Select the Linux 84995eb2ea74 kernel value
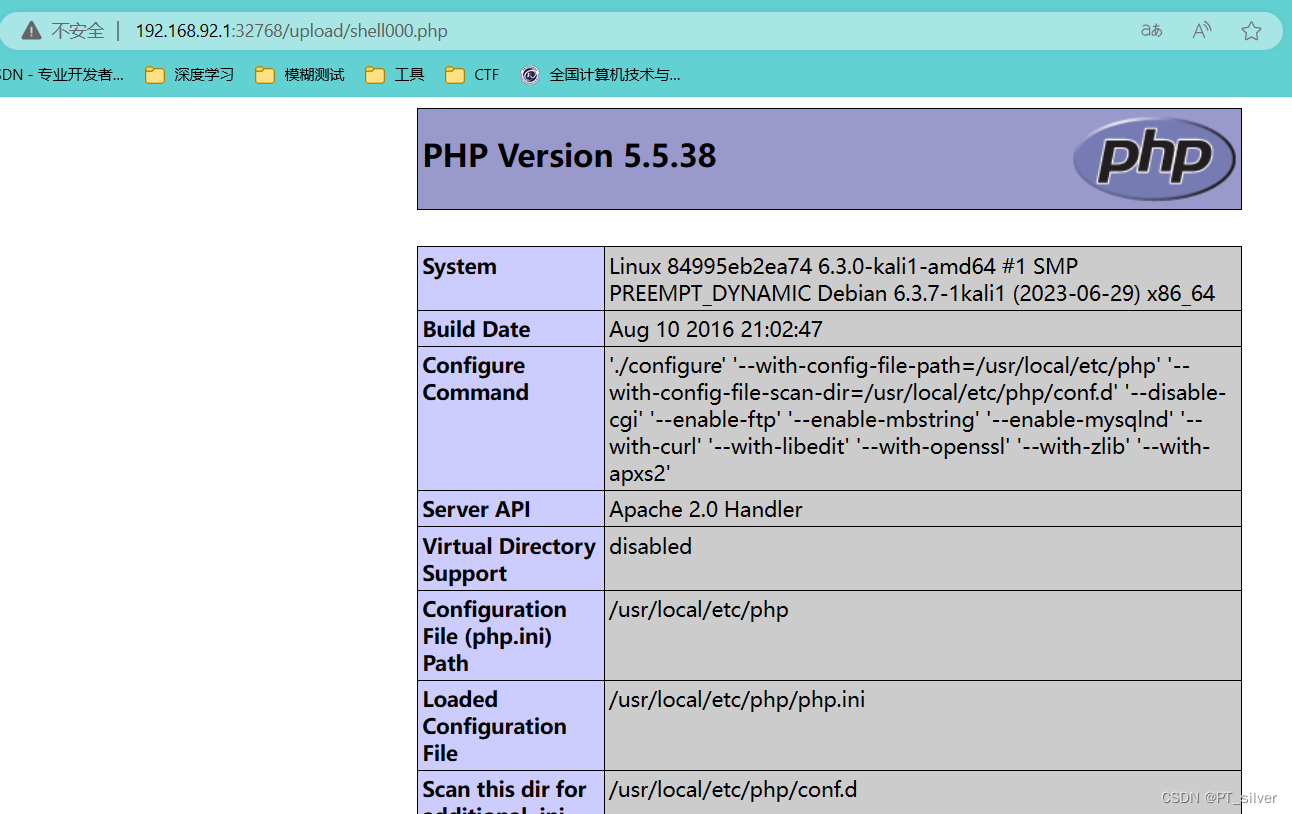This screenshot has width=1292, height=814. (x=912, y=280)
